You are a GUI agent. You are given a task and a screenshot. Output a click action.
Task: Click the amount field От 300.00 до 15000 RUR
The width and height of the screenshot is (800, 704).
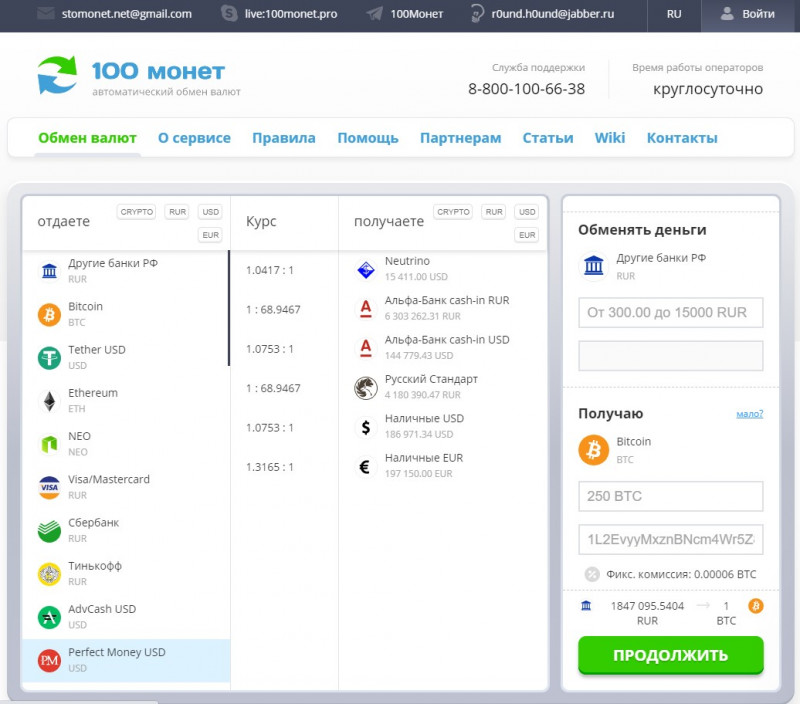click(x=671, y=312)
